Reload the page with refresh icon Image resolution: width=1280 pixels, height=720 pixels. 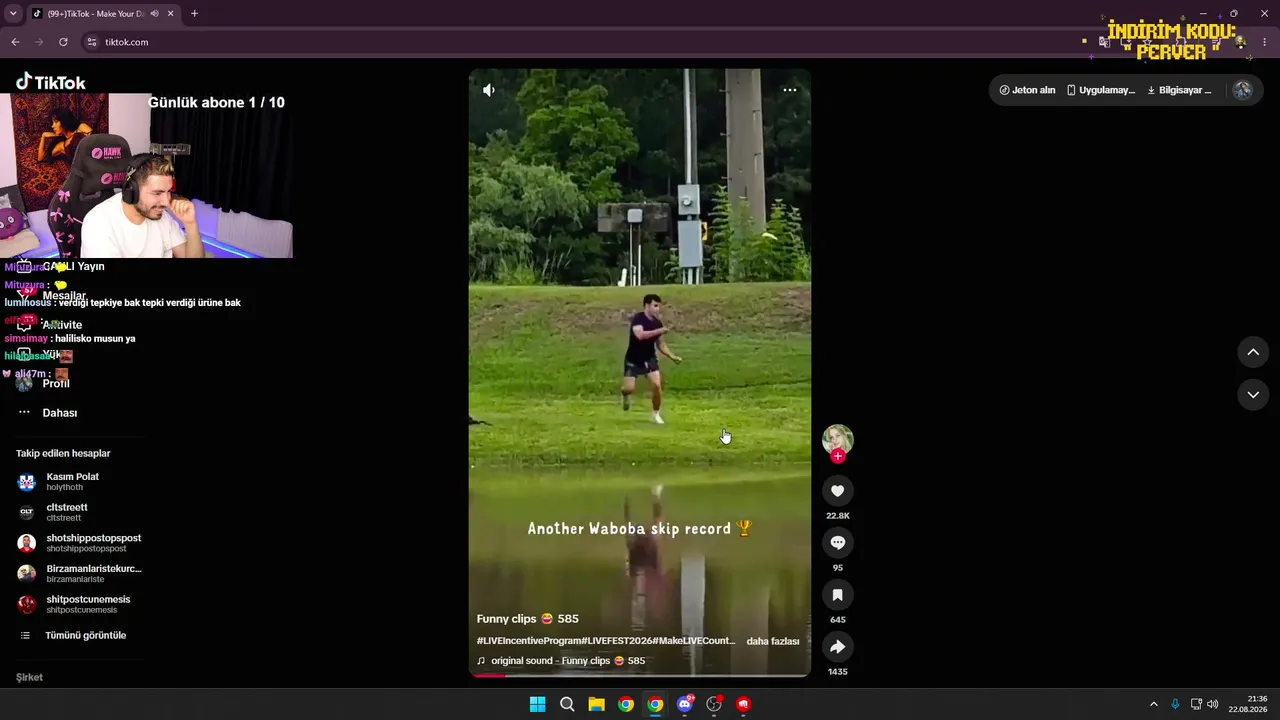pos(63,42)
